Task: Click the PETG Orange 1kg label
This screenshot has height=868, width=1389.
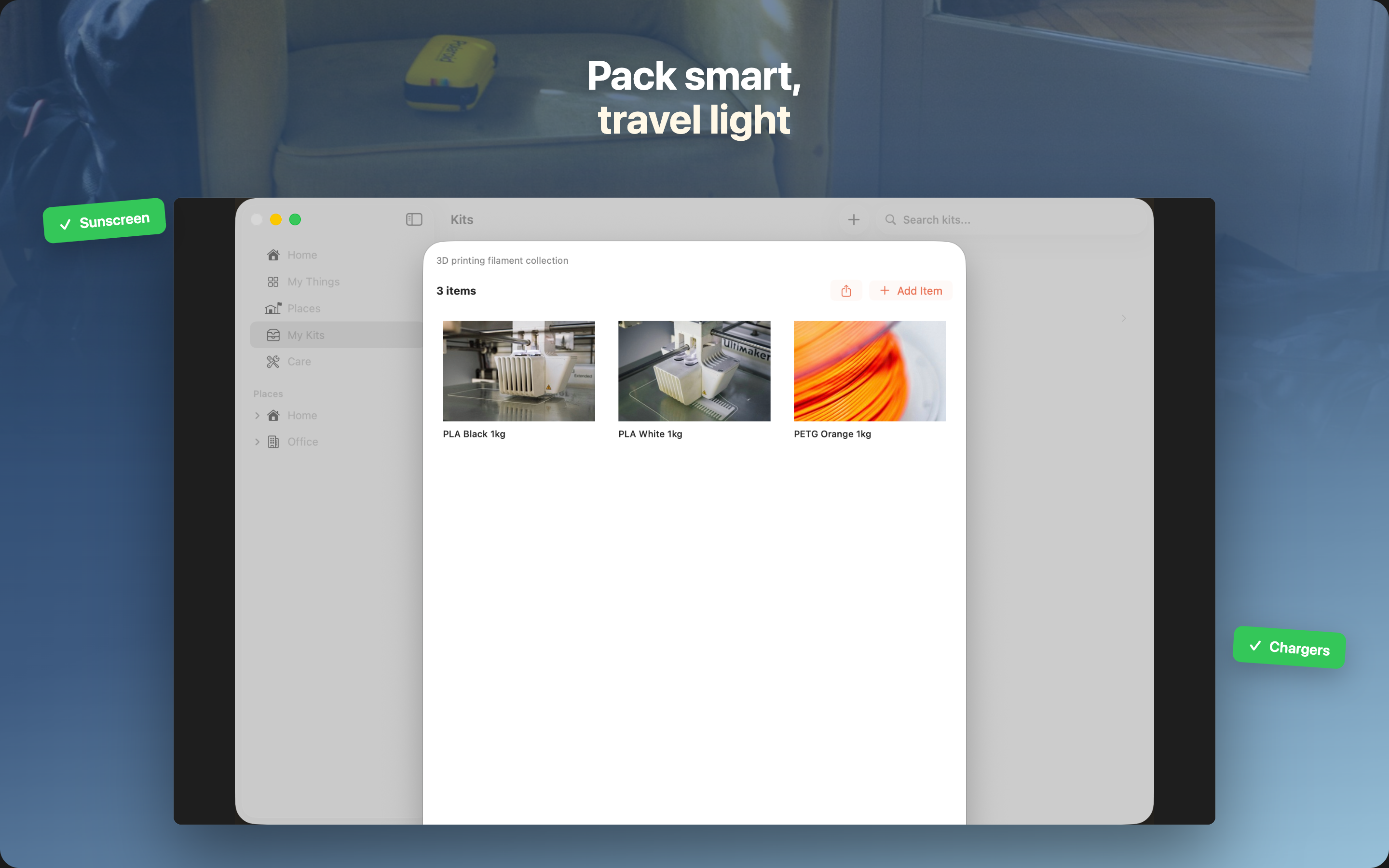Action: click(832, 434)
